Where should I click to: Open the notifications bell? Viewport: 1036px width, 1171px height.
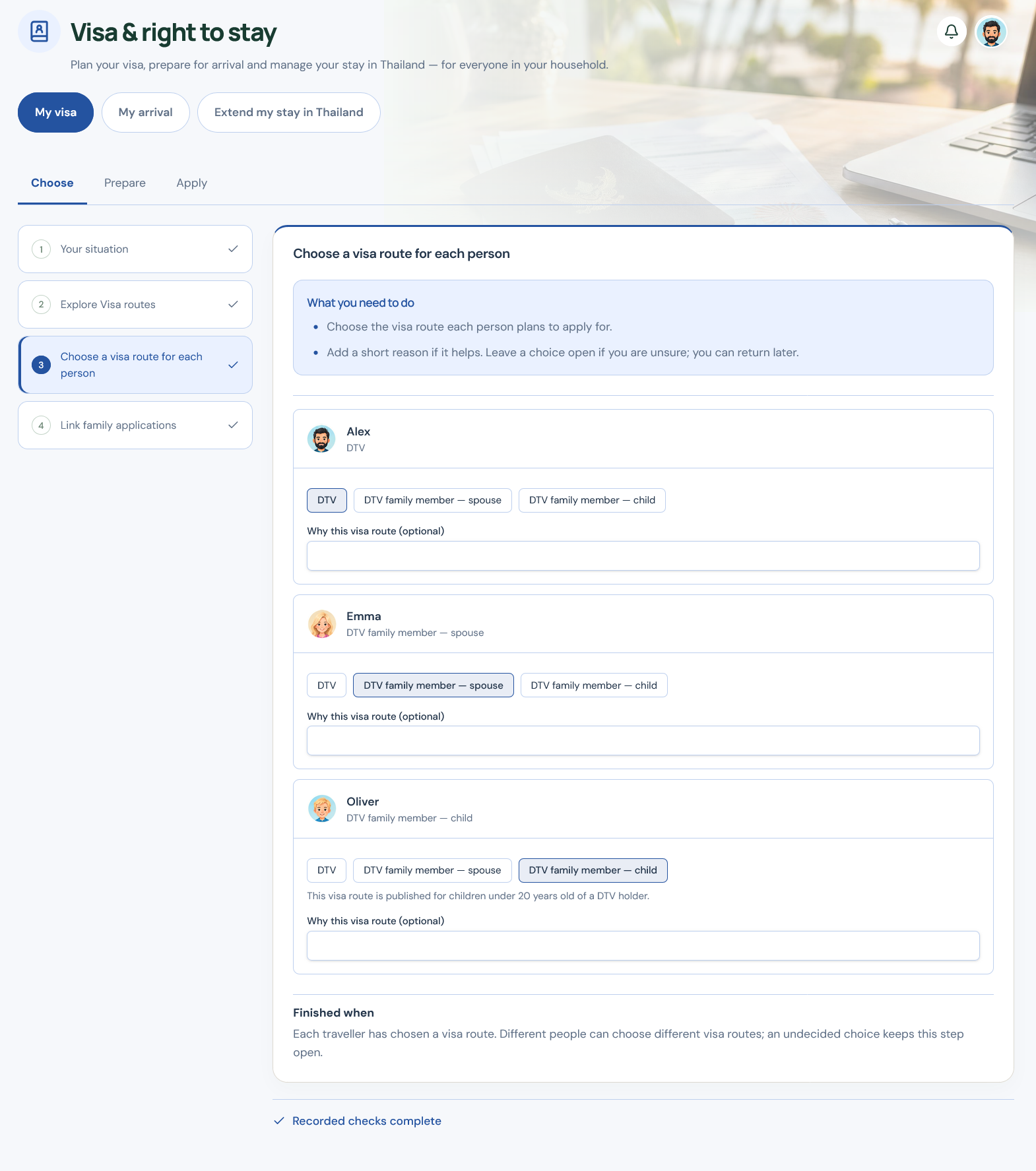[951, 32]
